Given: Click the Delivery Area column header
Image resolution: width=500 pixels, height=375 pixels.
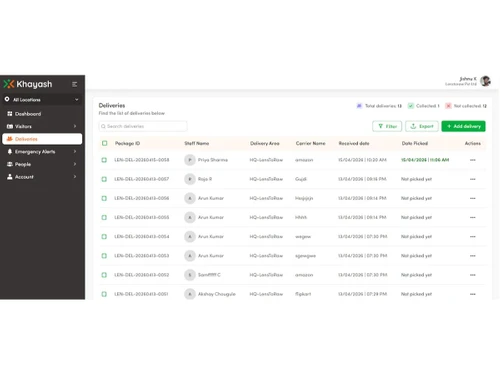Looking at the screenshot, I should coord(265,143).
